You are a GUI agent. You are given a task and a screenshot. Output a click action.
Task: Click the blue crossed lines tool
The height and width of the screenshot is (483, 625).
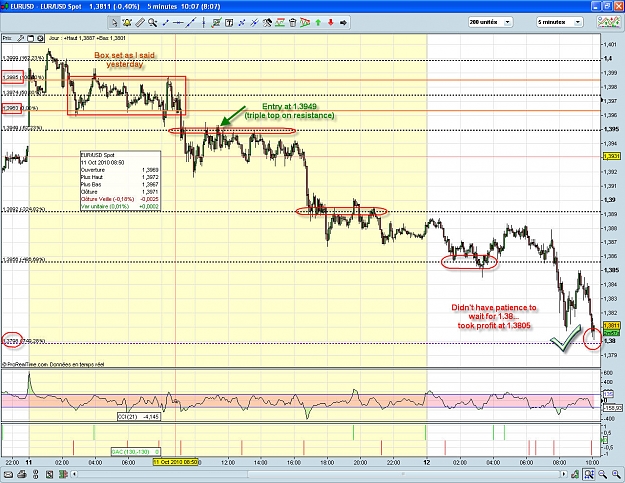tap(242, 23)
